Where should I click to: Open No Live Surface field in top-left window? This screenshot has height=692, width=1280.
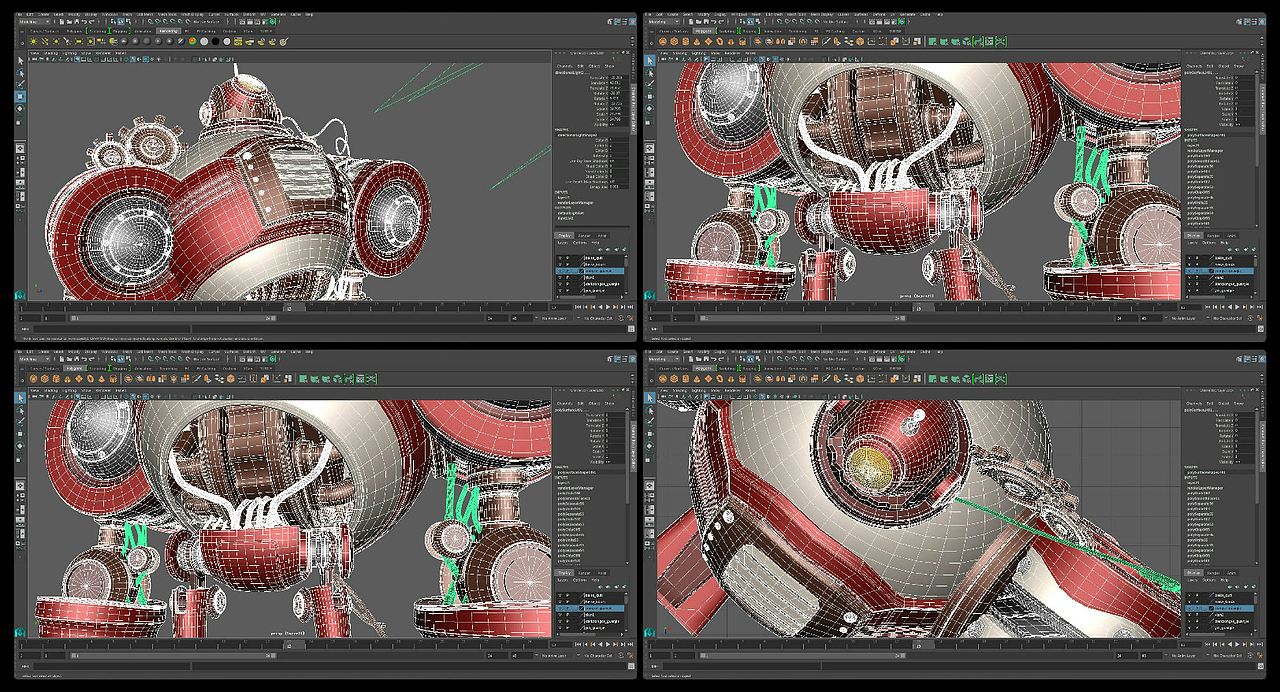[206, 21]
